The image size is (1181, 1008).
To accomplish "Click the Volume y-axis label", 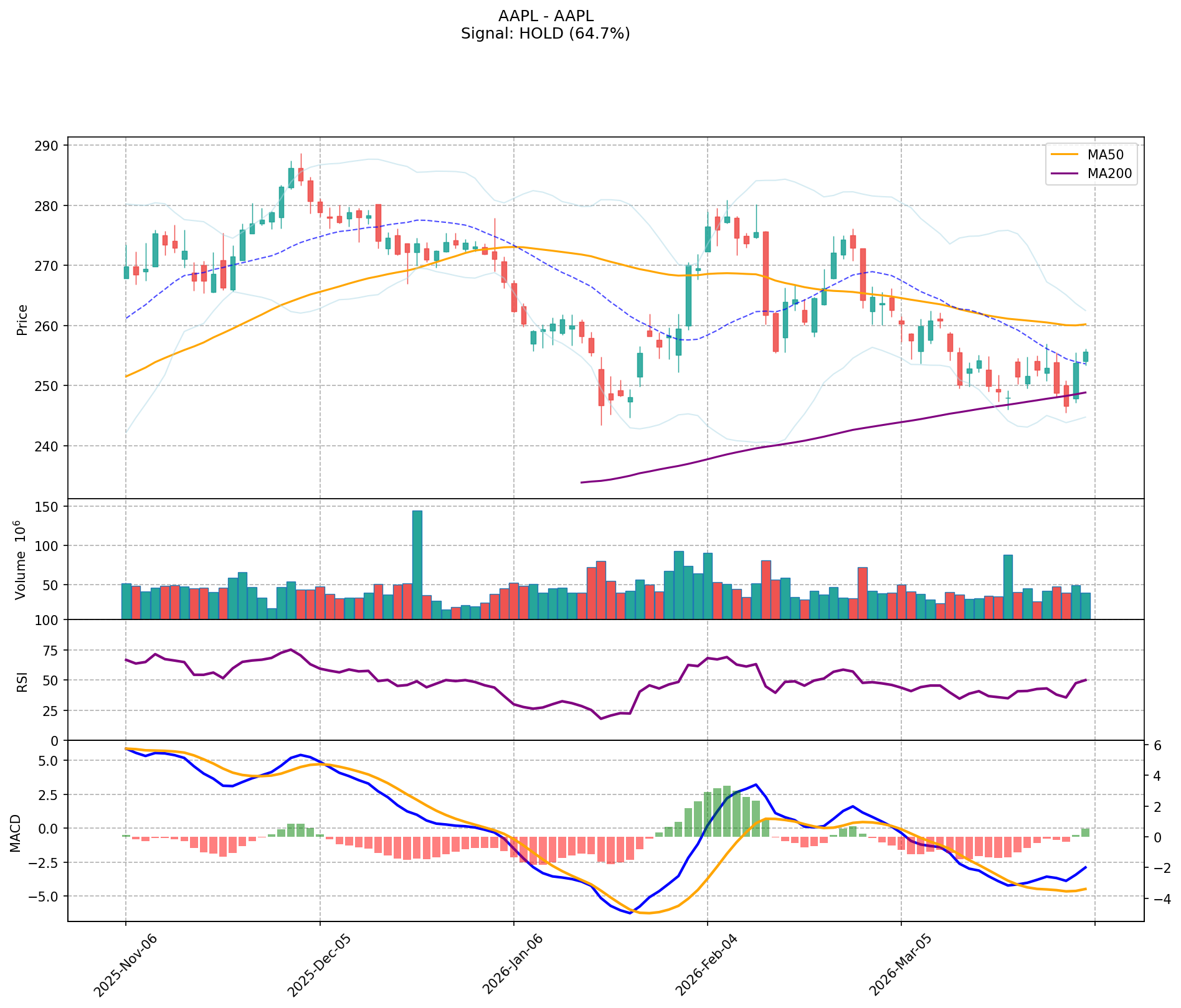I will 21,559.
